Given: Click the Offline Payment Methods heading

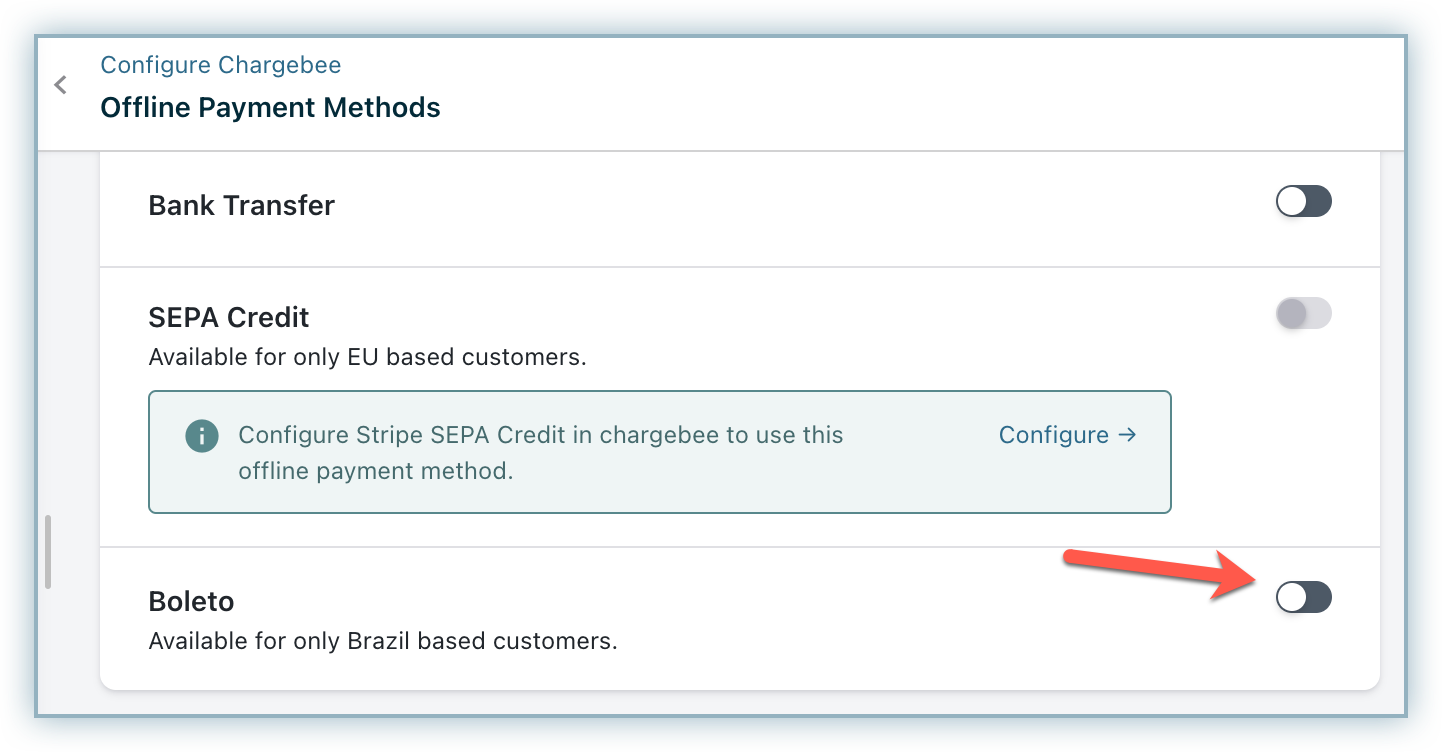Looking at the screenshot, I should coord(270,107).
